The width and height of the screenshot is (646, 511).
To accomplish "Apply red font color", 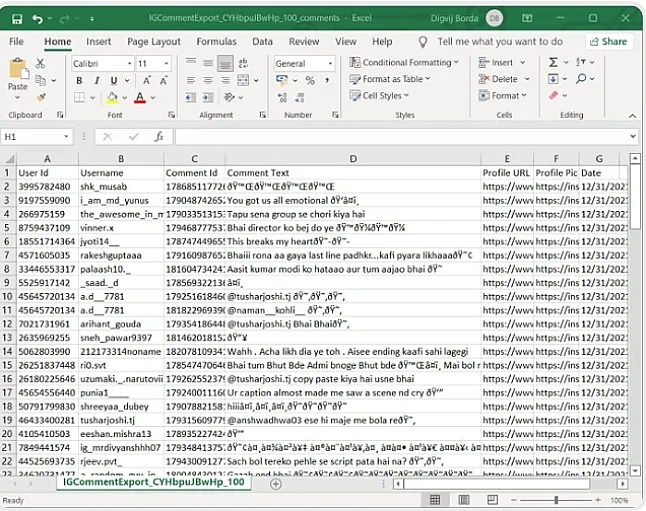I will (x=140, y=98).
